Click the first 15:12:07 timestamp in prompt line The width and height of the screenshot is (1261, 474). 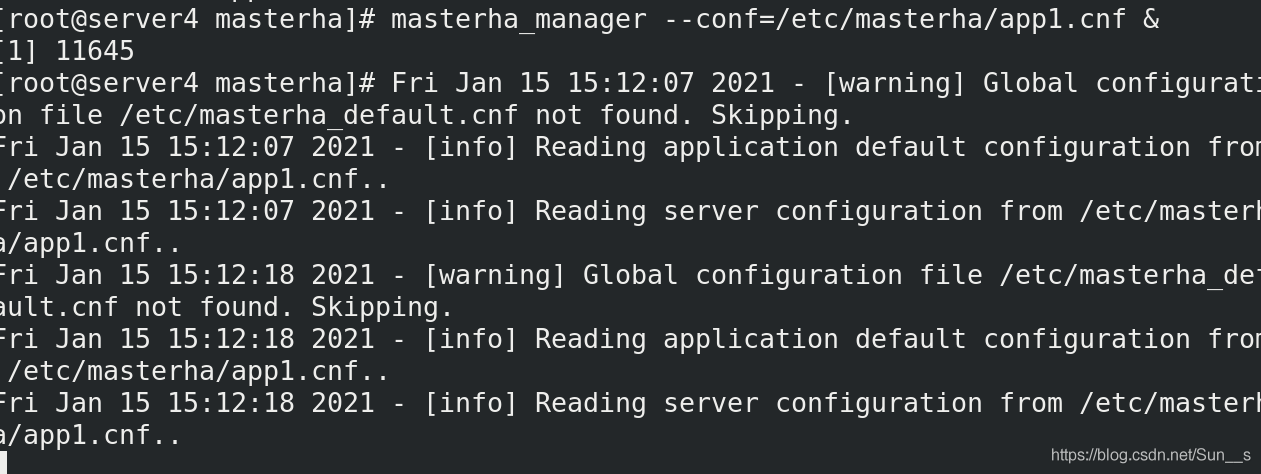pyautogui.click(x=630, y=83)
